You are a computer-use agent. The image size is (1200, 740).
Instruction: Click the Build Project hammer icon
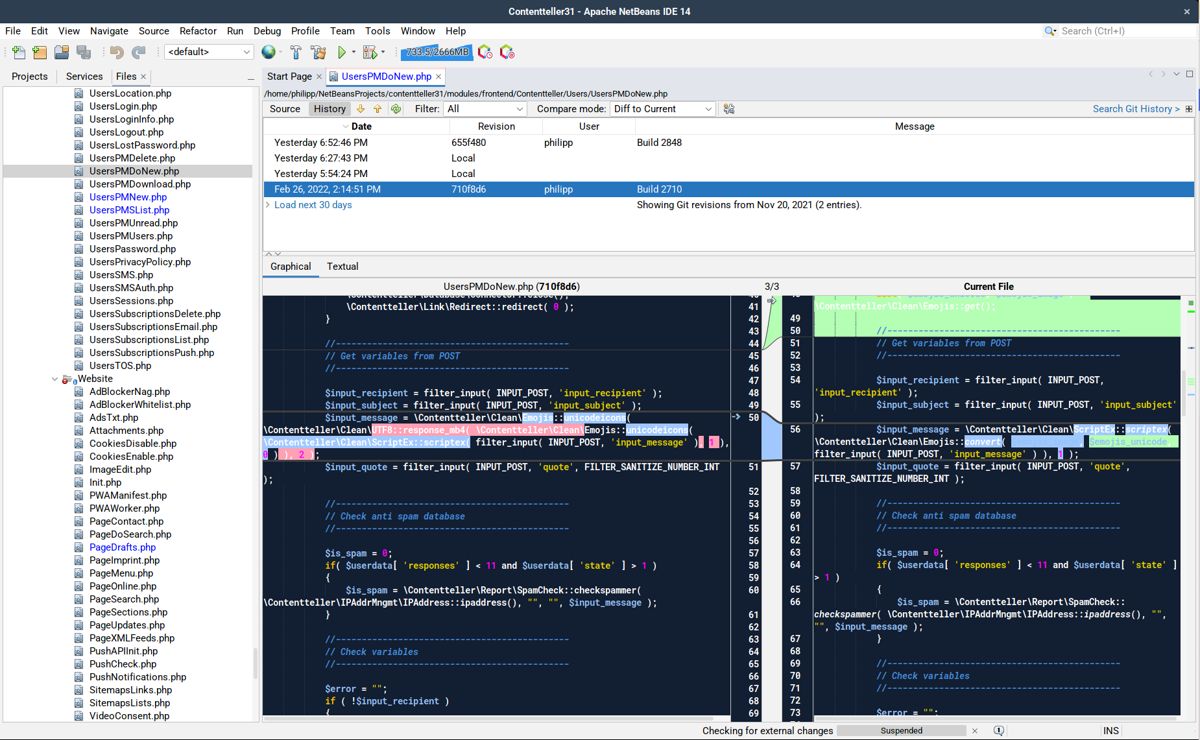coord(296,52)
